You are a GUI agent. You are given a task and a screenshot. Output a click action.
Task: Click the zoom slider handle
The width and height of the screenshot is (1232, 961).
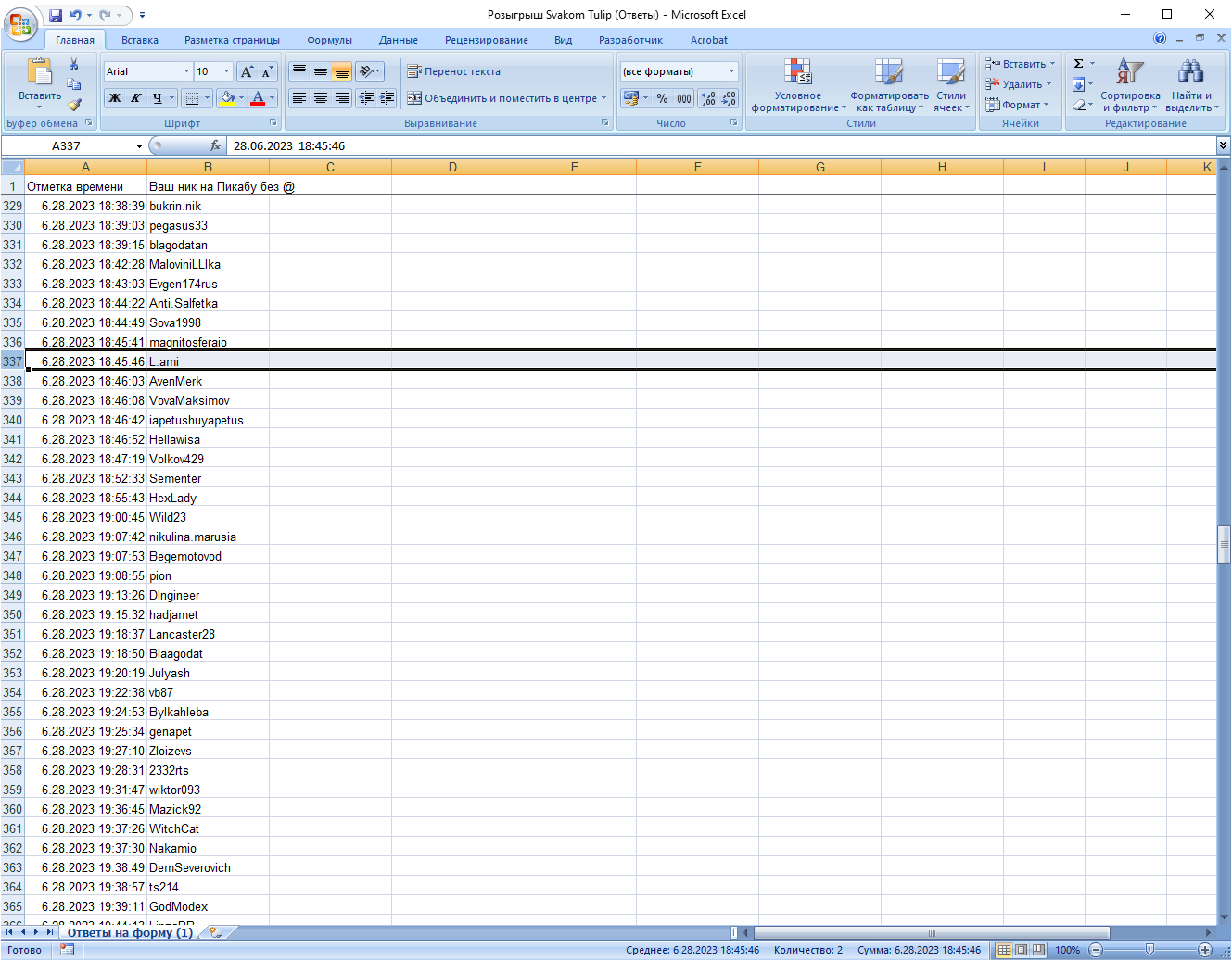coord(1149,950)
